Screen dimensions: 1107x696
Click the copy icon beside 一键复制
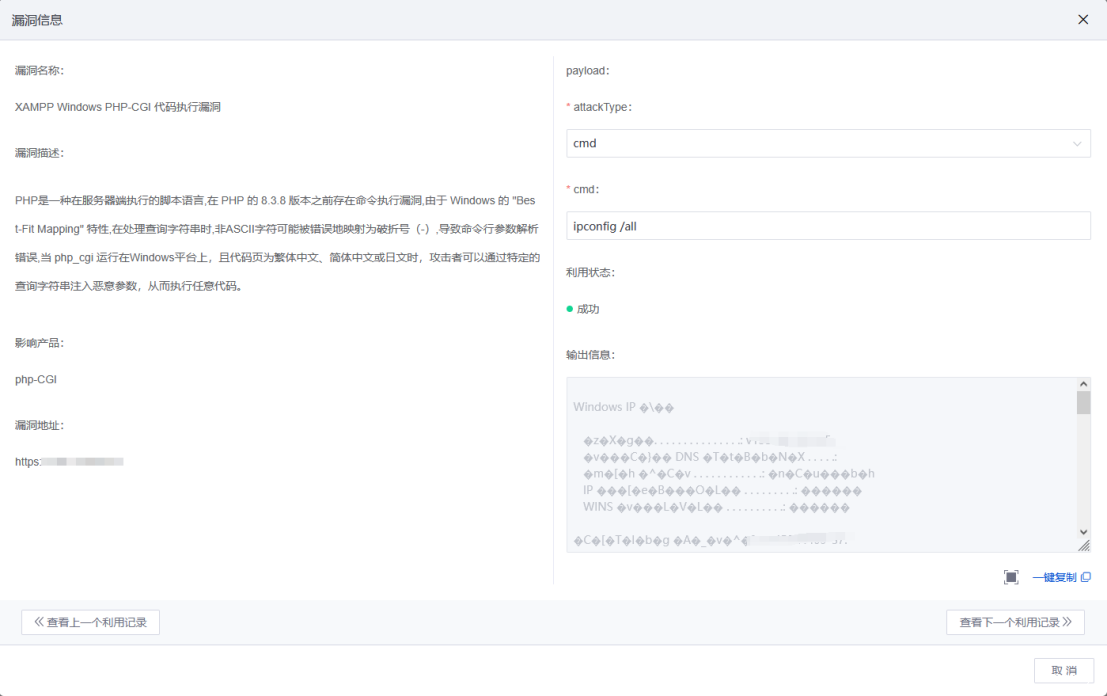(1086, 577)
